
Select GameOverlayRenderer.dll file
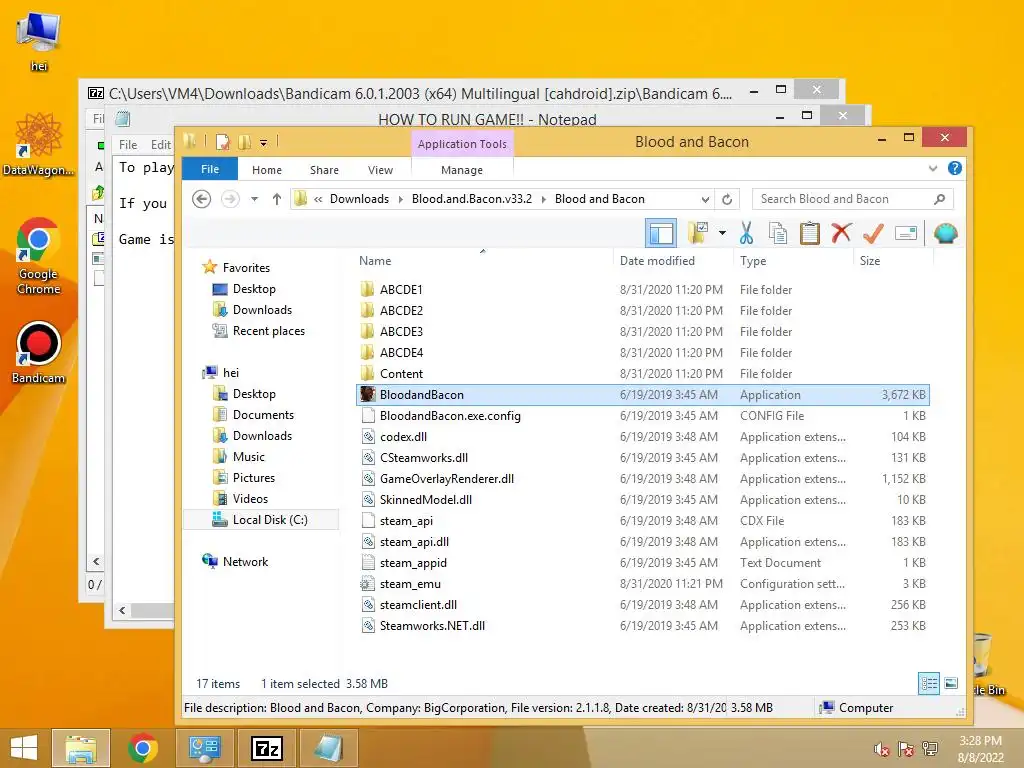[447, 479]
